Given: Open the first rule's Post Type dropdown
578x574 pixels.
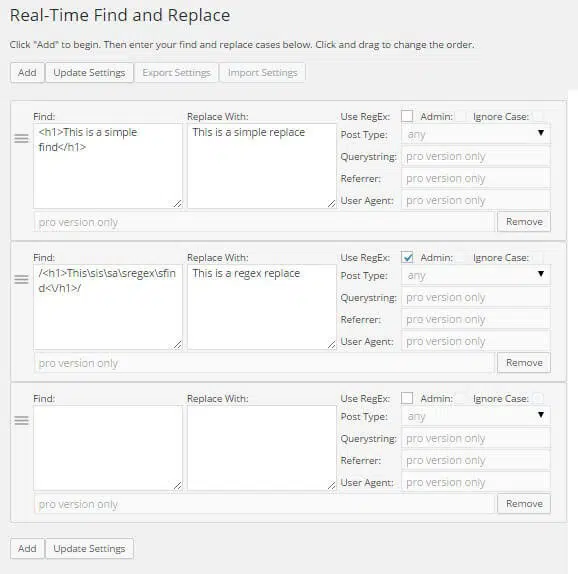Looking at the screenshot, I should click(x=476, y=134).
